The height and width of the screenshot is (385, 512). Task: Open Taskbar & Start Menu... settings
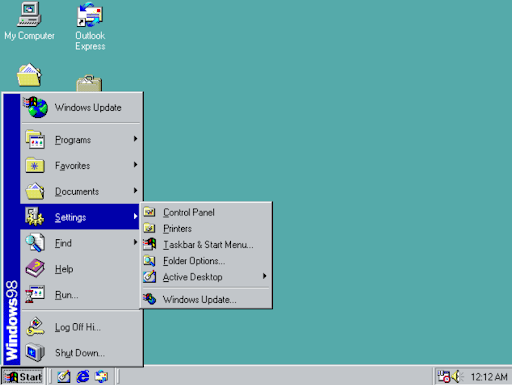pyautogui.click(x=206, y=244)
